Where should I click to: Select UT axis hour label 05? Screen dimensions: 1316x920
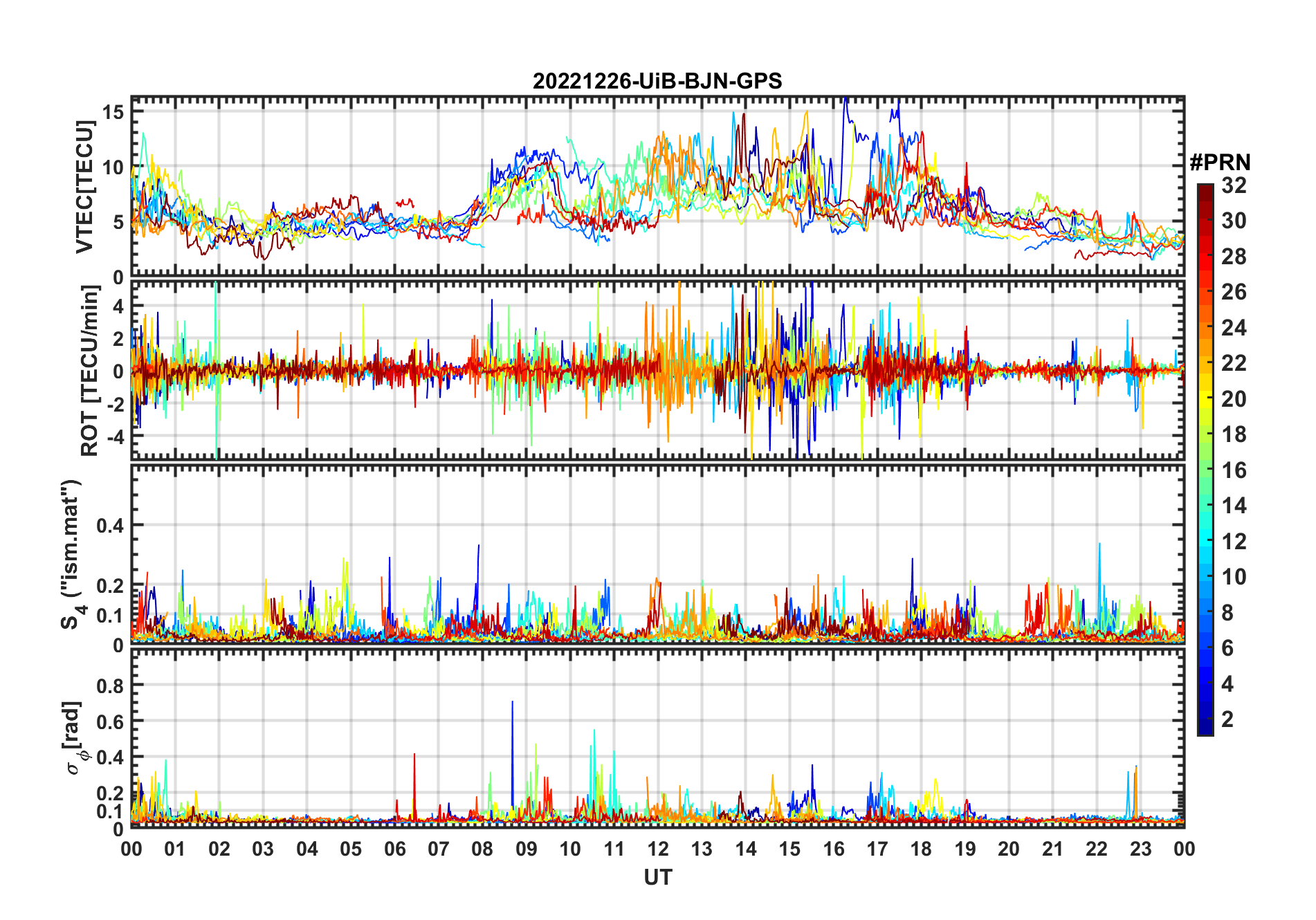tap(351, 849)
